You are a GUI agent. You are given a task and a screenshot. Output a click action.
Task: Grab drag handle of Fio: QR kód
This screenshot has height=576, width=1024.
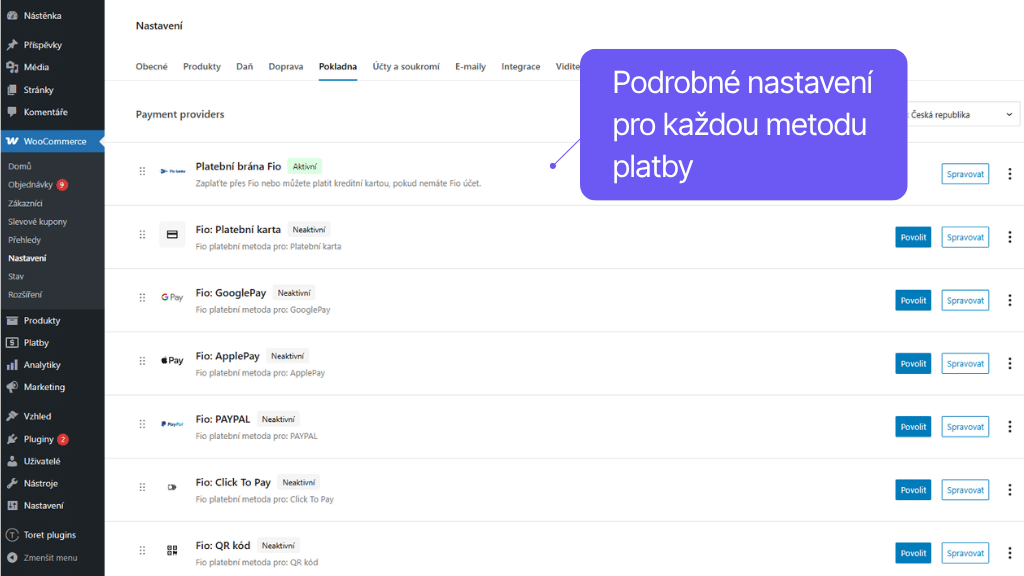[x=142, y=551]
